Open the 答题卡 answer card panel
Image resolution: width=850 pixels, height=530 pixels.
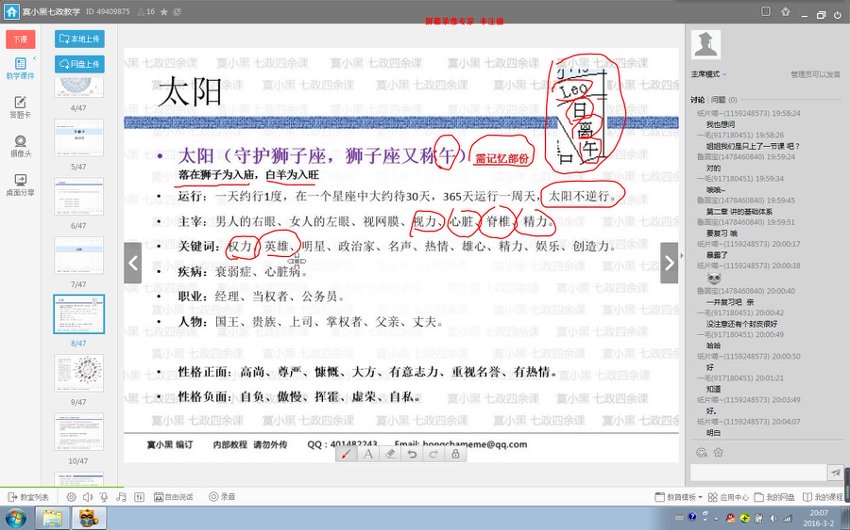pos(20,107)
